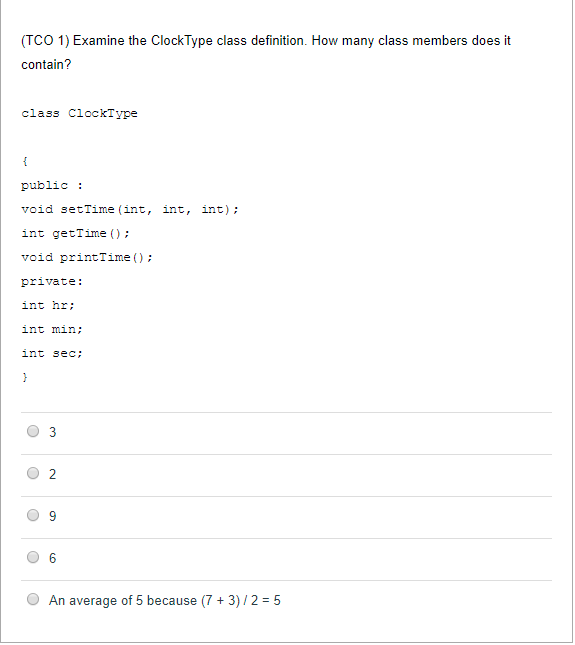Select the "An average of 5" radio button
575x645 pixels.
[33, 599]
